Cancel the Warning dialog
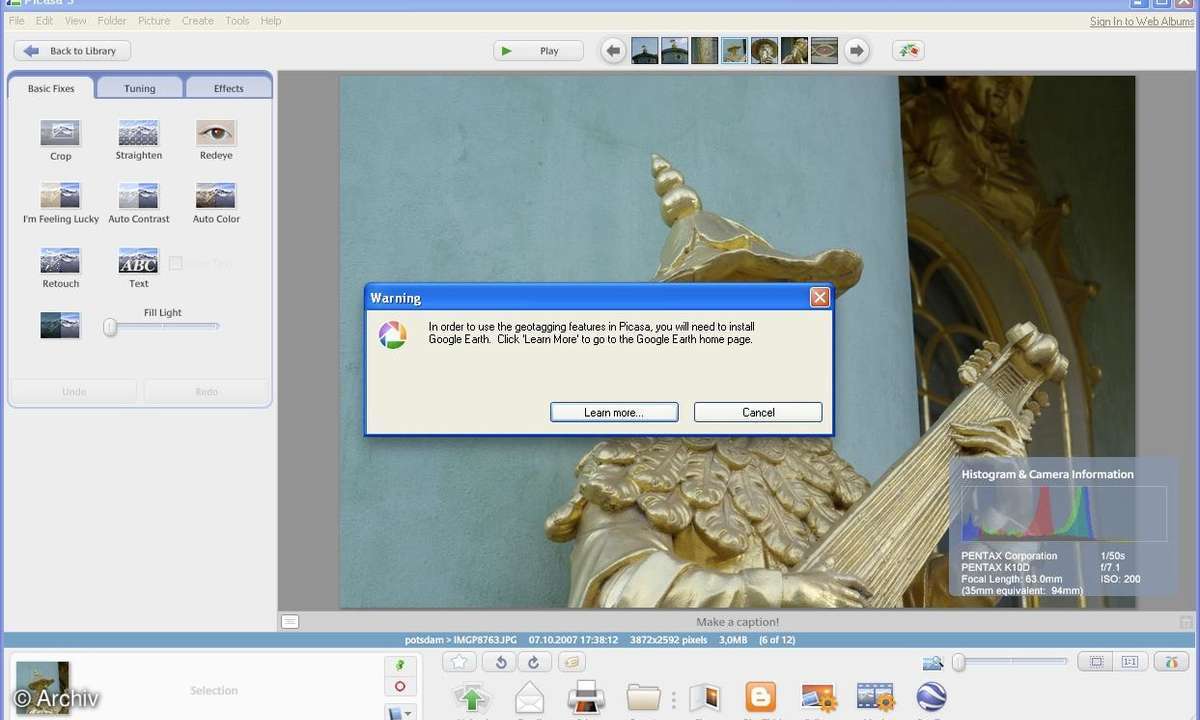1200x720 pixels. [758, 412]
